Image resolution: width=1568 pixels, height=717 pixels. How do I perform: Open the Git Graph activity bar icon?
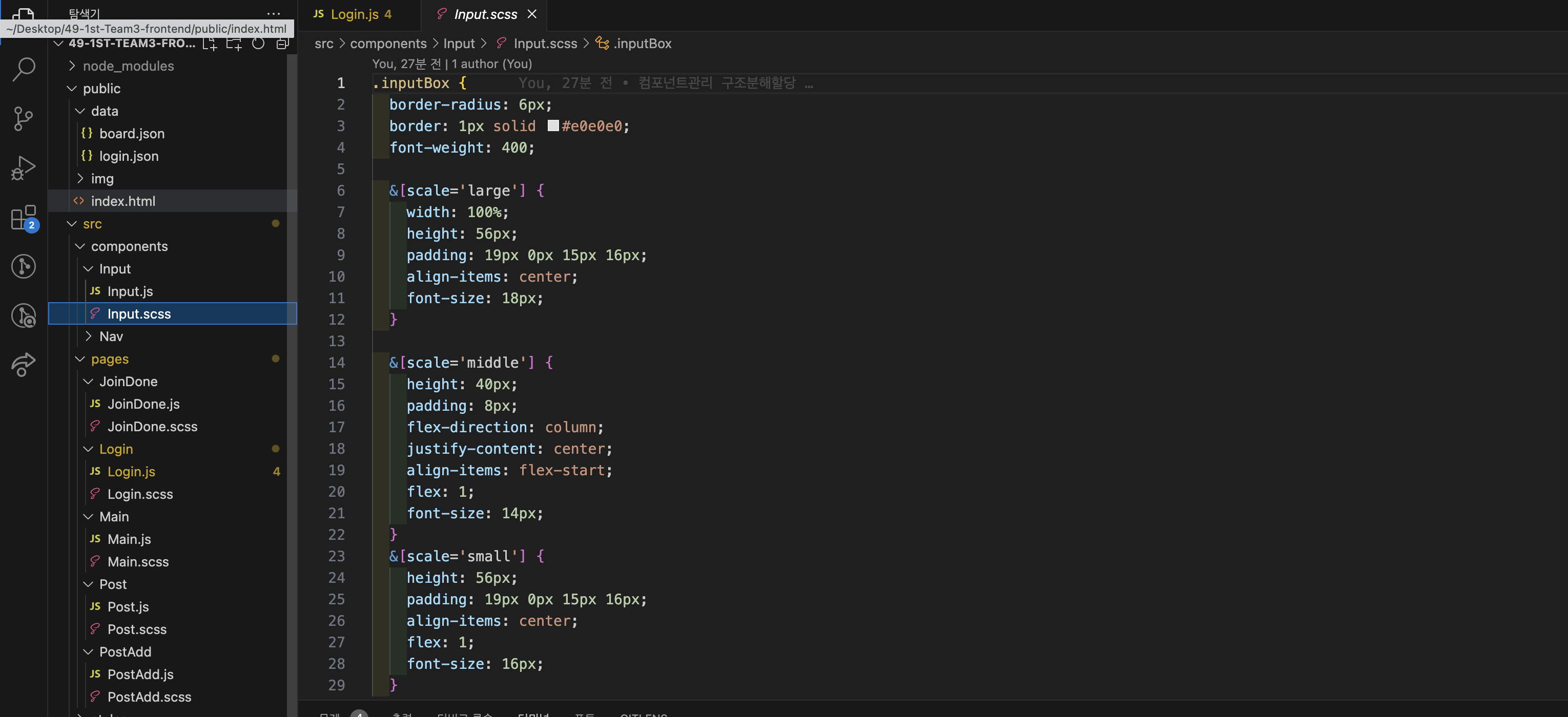(23, 266)
